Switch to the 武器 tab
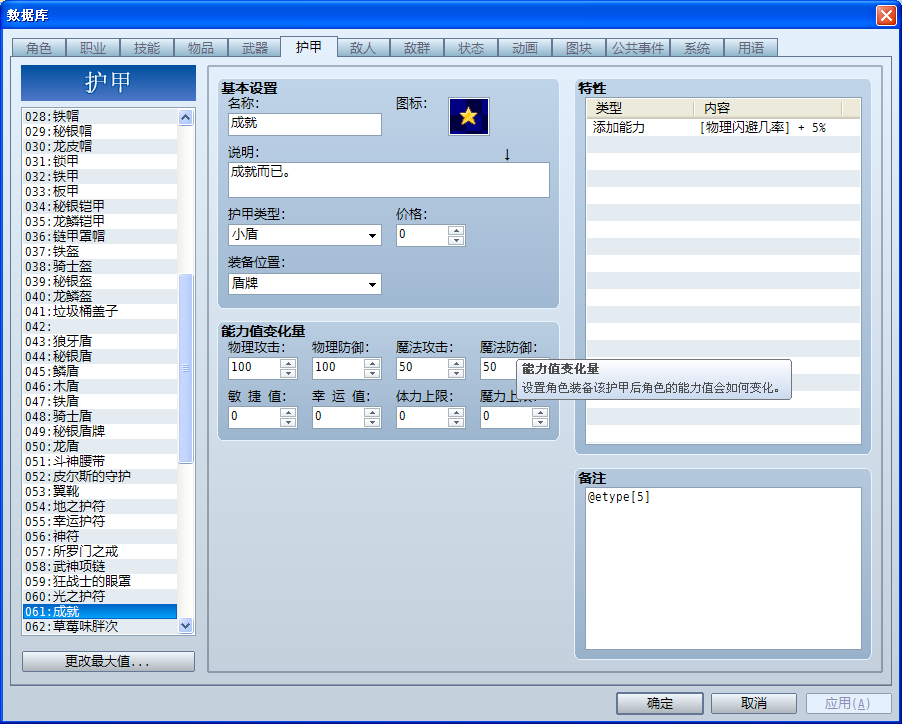902x724 pixels. point(254,48)
